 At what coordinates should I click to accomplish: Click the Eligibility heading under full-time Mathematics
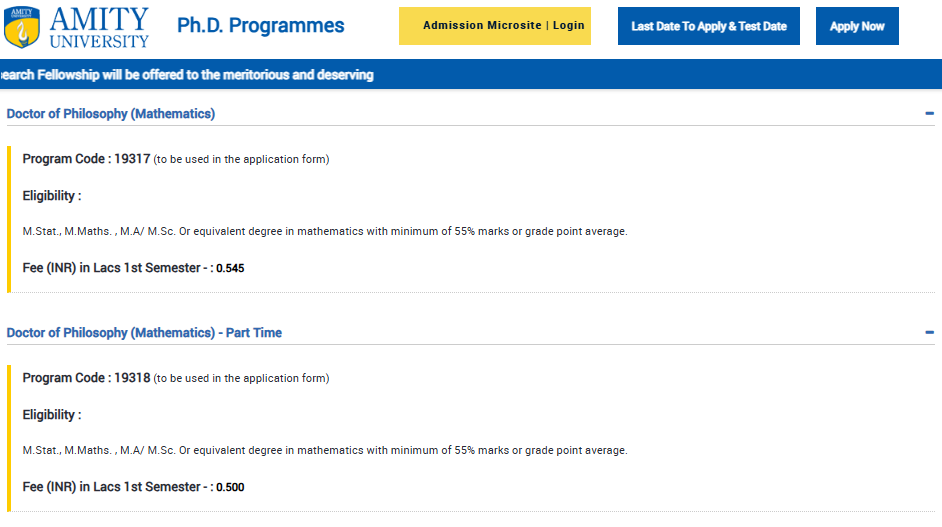[52, 196]
